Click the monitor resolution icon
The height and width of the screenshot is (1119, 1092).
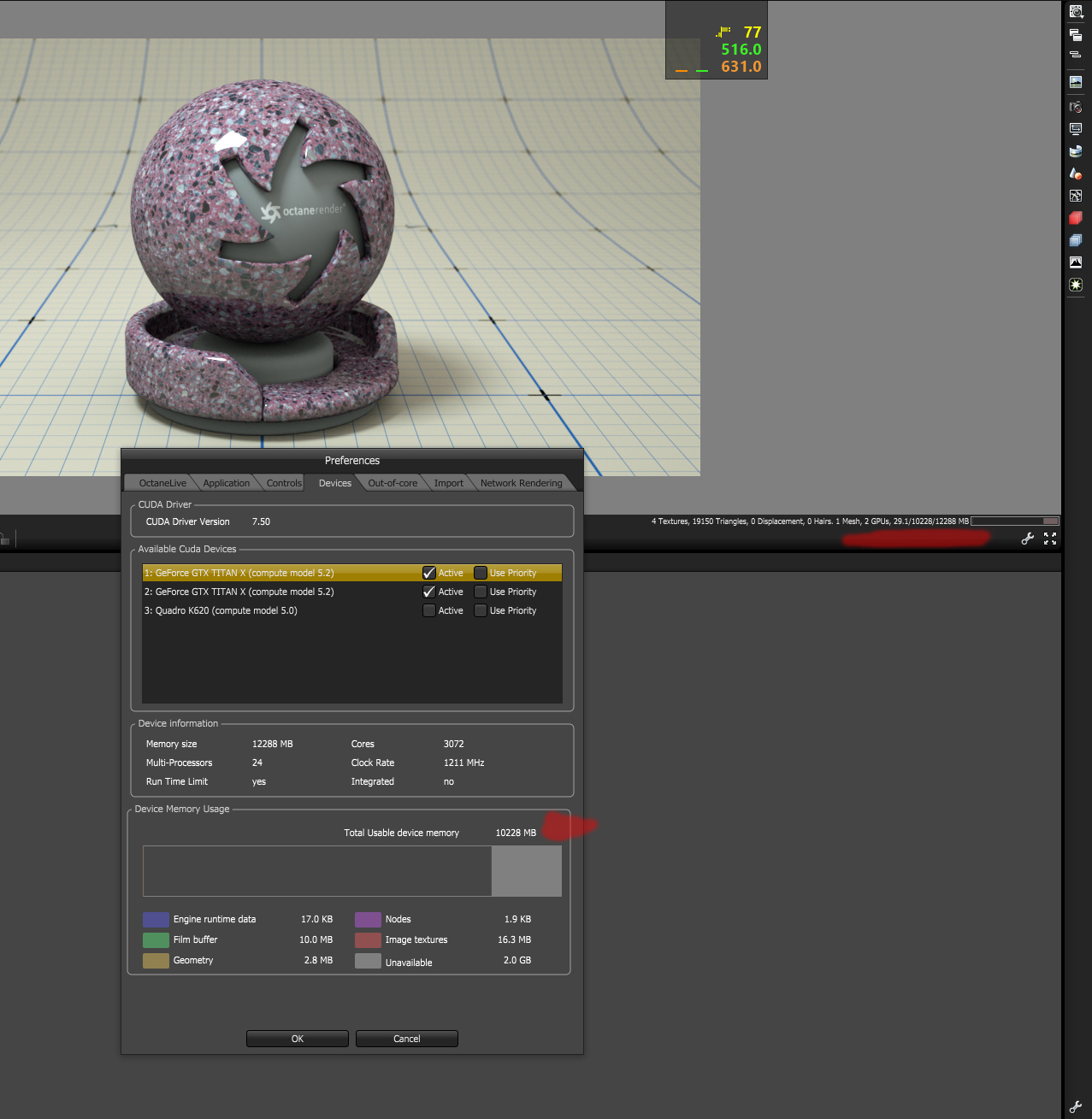(x=1076, y=129)
